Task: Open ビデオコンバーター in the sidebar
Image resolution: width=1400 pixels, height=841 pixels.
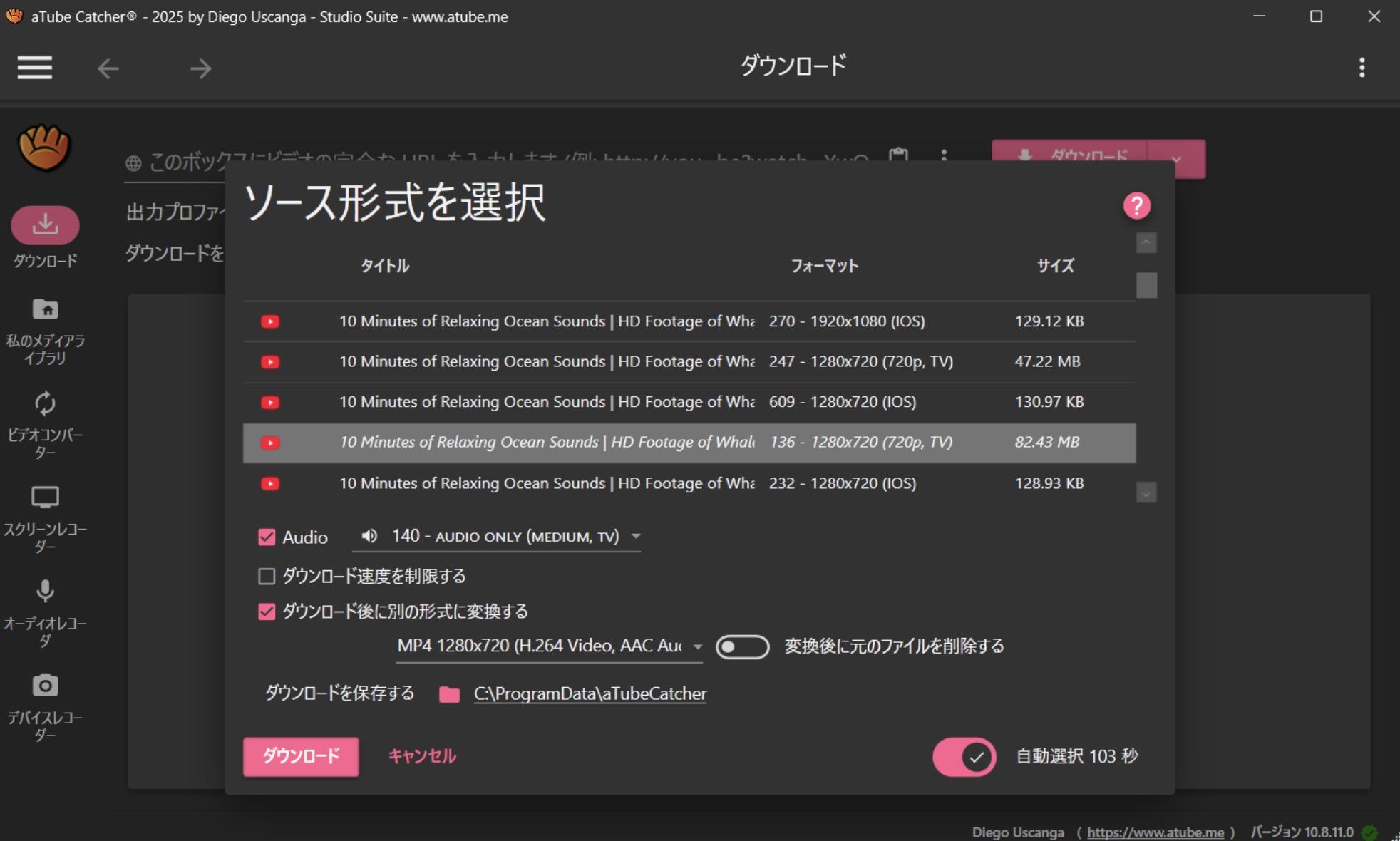Action: tap(45, 425)
